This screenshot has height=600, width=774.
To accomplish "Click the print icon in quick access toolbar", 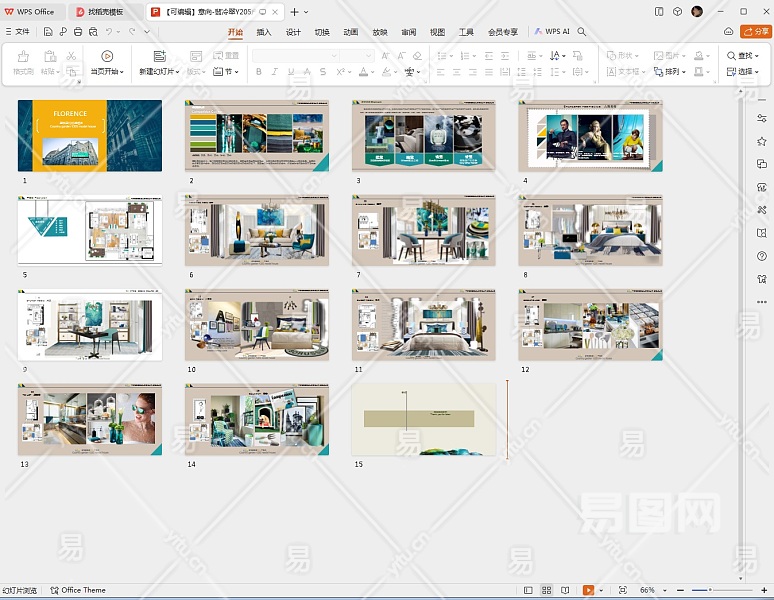I will click(78, 32).
